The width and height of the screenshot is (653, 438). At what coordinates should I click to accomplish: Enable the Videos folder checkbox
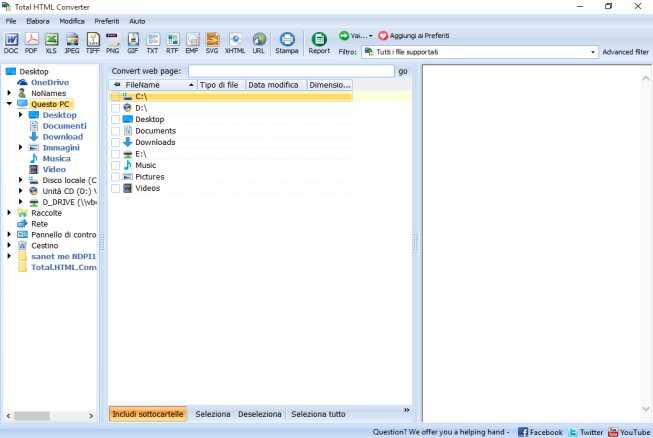click(x=116, y=188)
